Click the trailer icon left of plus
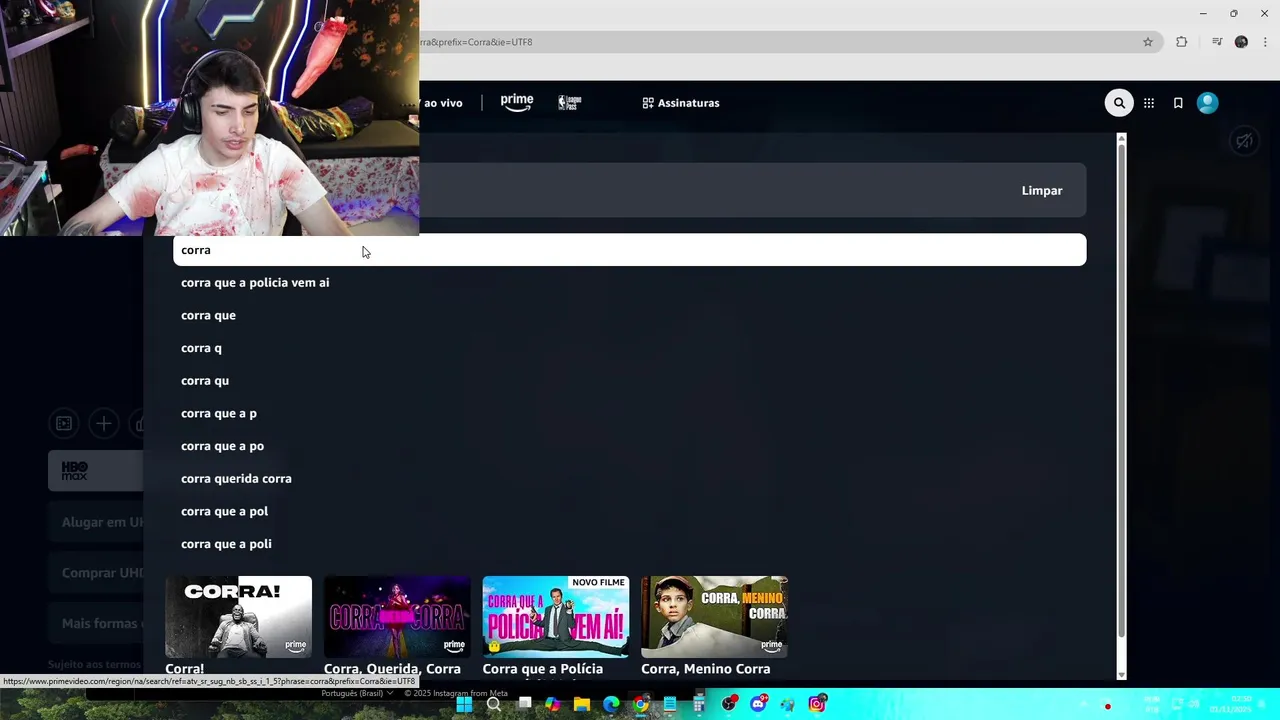Screen dimensions: 1280x720 click(64, 424)
